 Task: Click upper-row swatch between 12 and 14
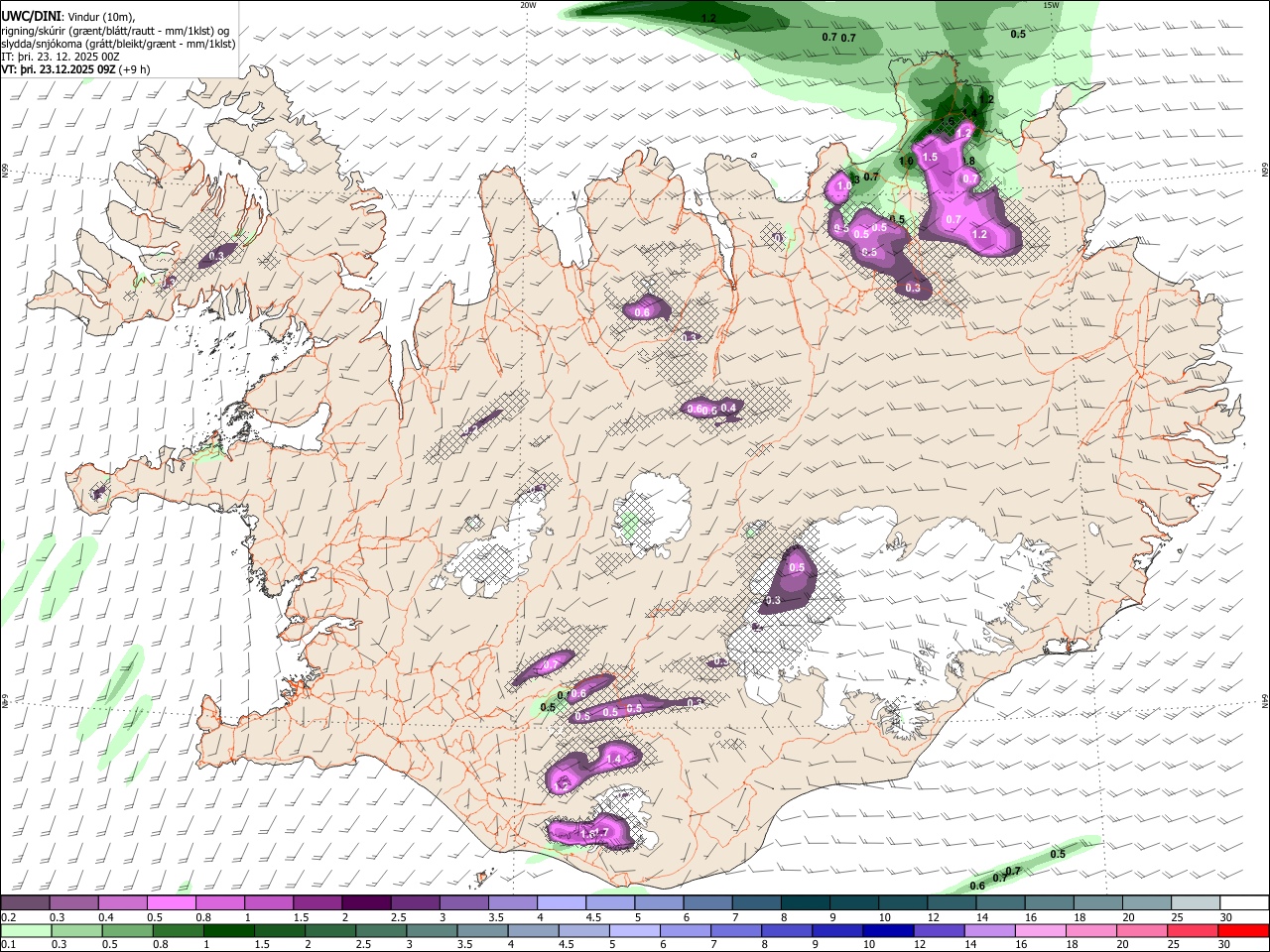952,902
